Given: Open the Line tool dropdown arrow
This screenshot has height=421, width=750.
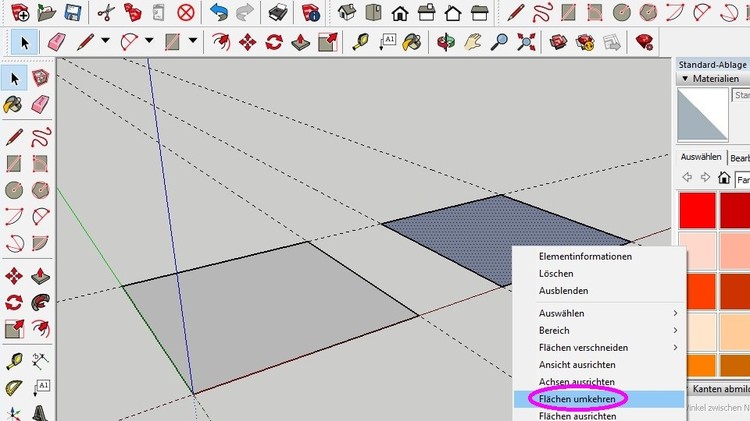Looking at the screenshot, I should [x=105, y=41].
